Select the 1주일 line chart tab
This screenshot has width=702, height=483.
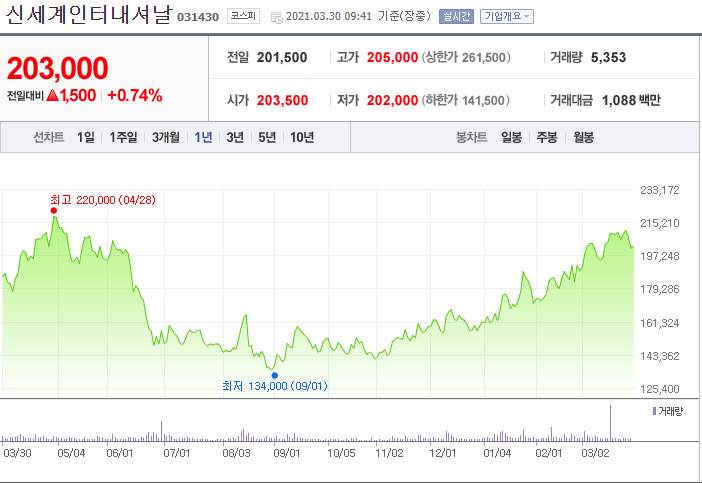(x=123, y=137)
